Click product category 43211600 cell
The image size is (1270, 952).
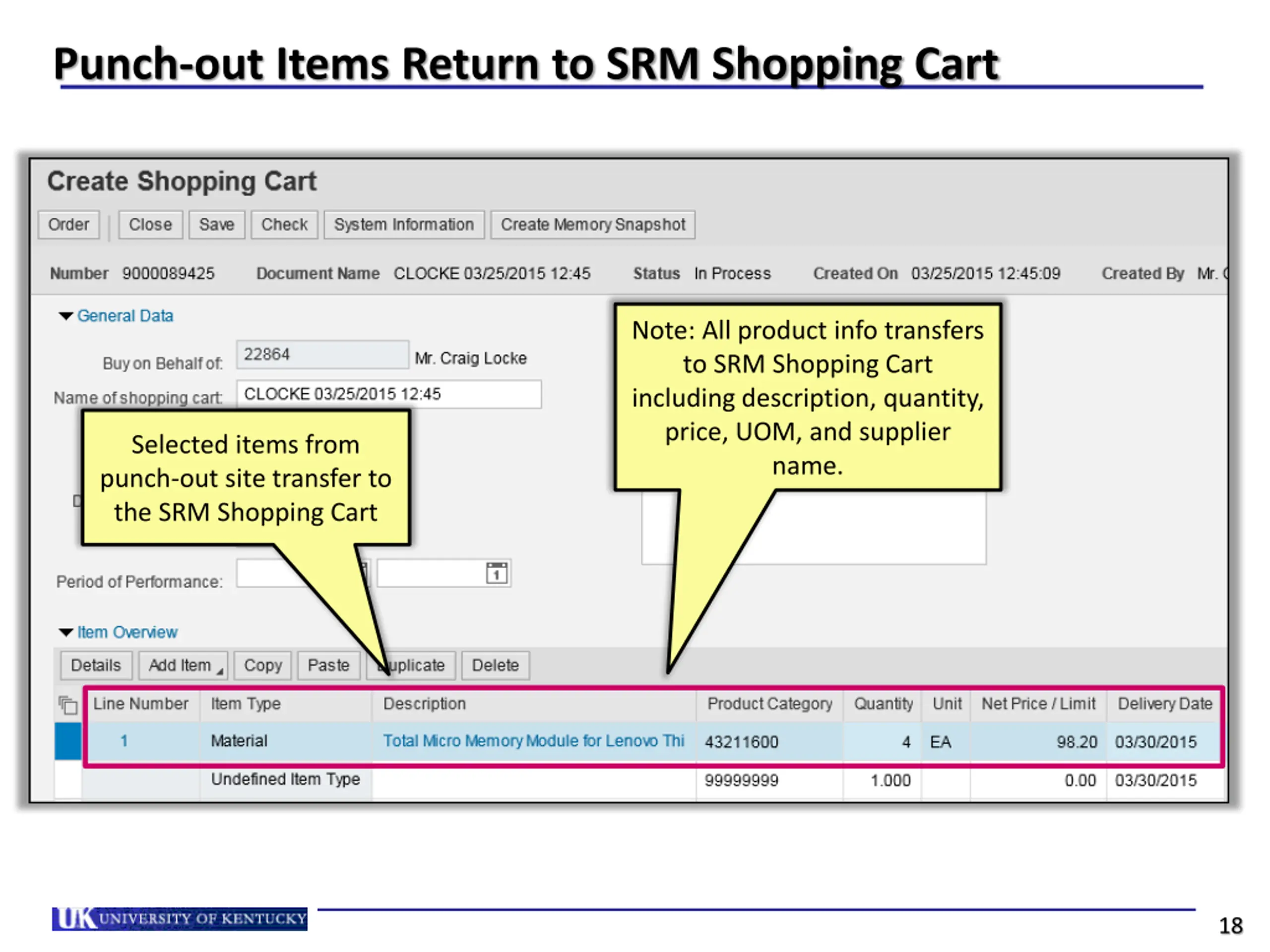769,741
